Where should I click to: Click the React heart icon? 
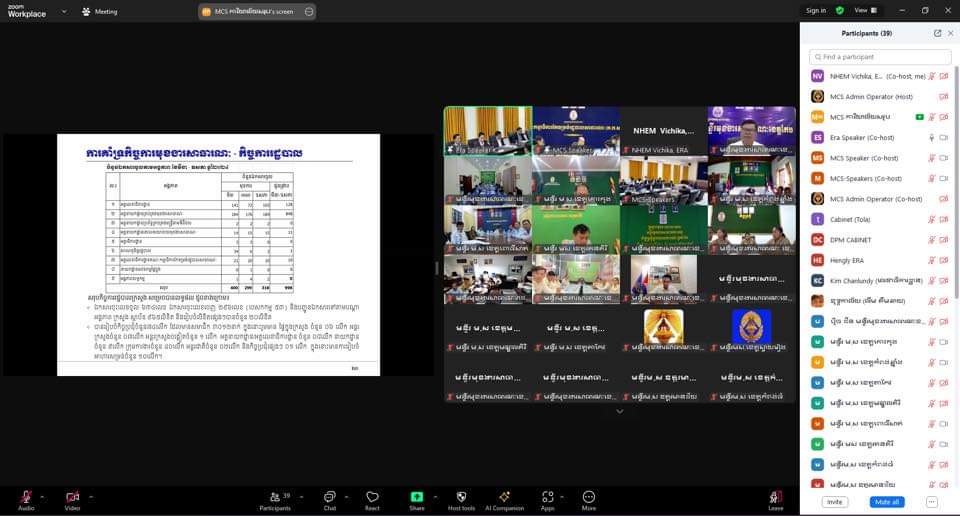pos(372,499)
